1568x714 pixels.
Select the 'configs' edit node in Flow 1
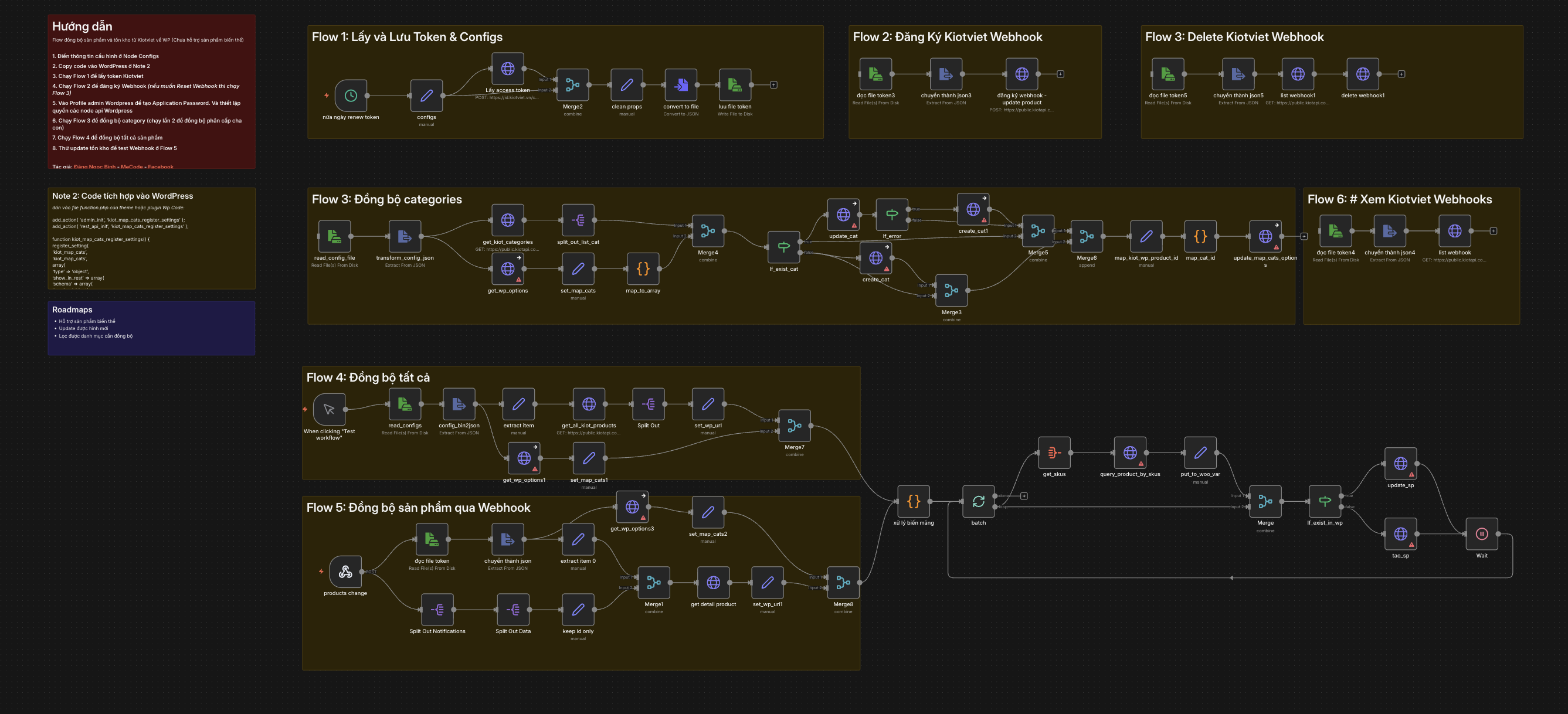coord(426,96)
